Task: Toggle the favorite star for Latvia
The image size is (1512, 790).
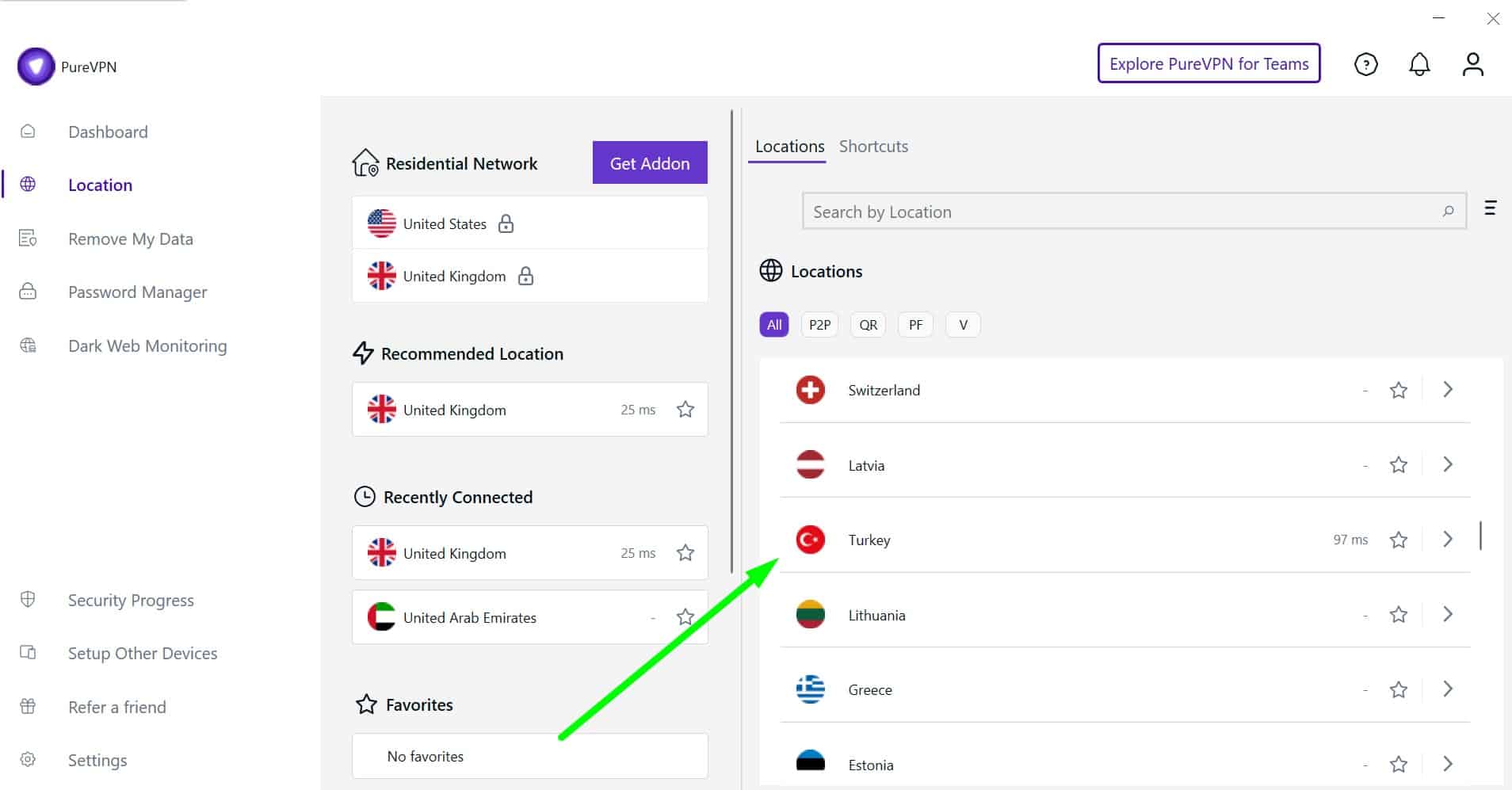Action: 1399,465
